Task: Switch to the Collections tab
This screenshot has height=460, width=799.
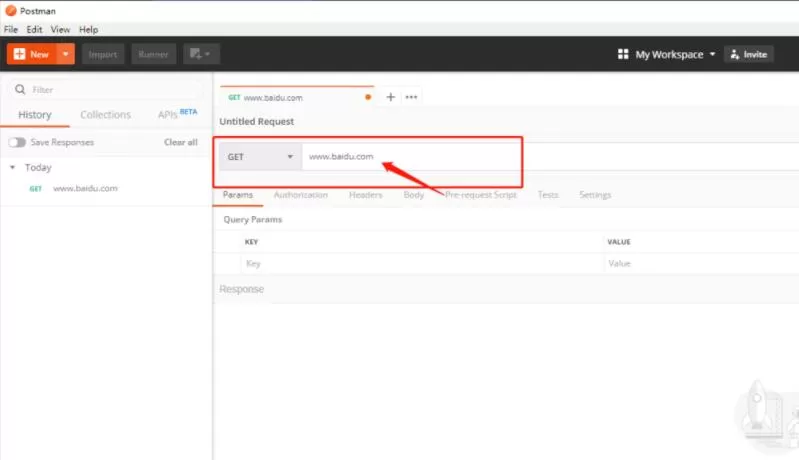Action: (x=105, y=115)
